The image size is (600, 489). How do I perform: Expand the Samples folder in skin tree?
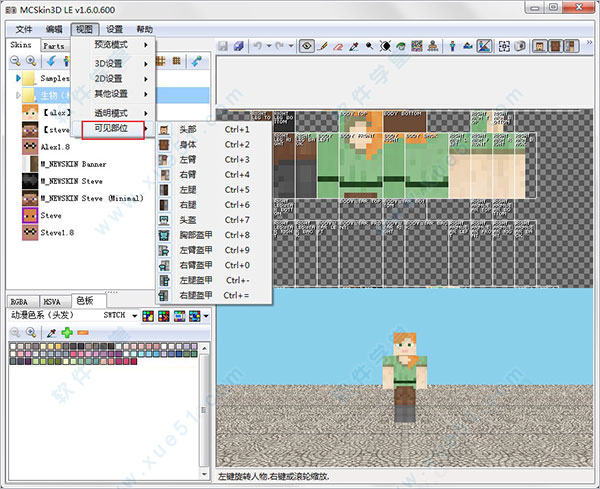[x=18, y=78]
